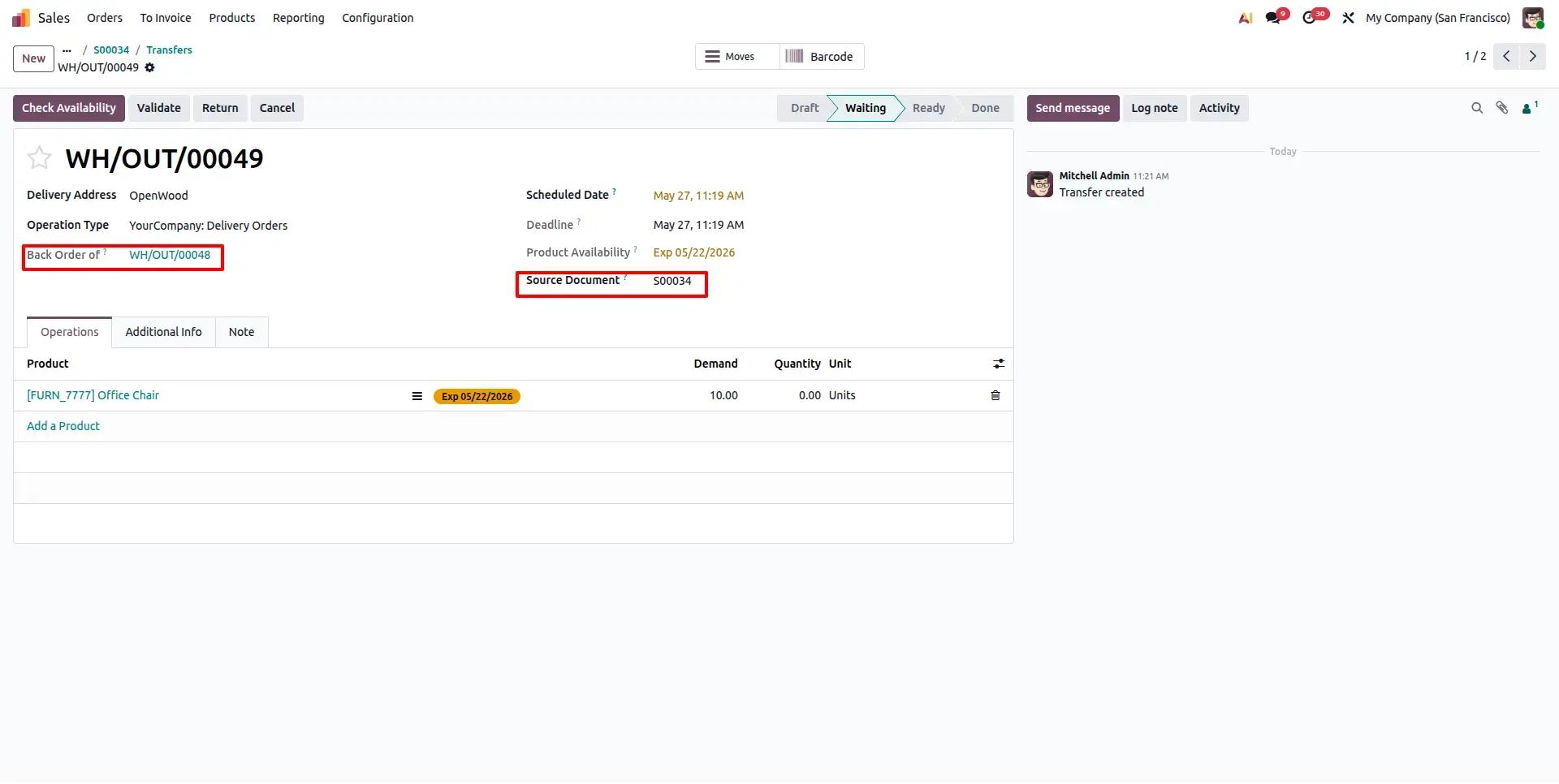1559x784 pixels.
Task: Open the S00034 breadcrumb link
Action: (x=111, y=50)
